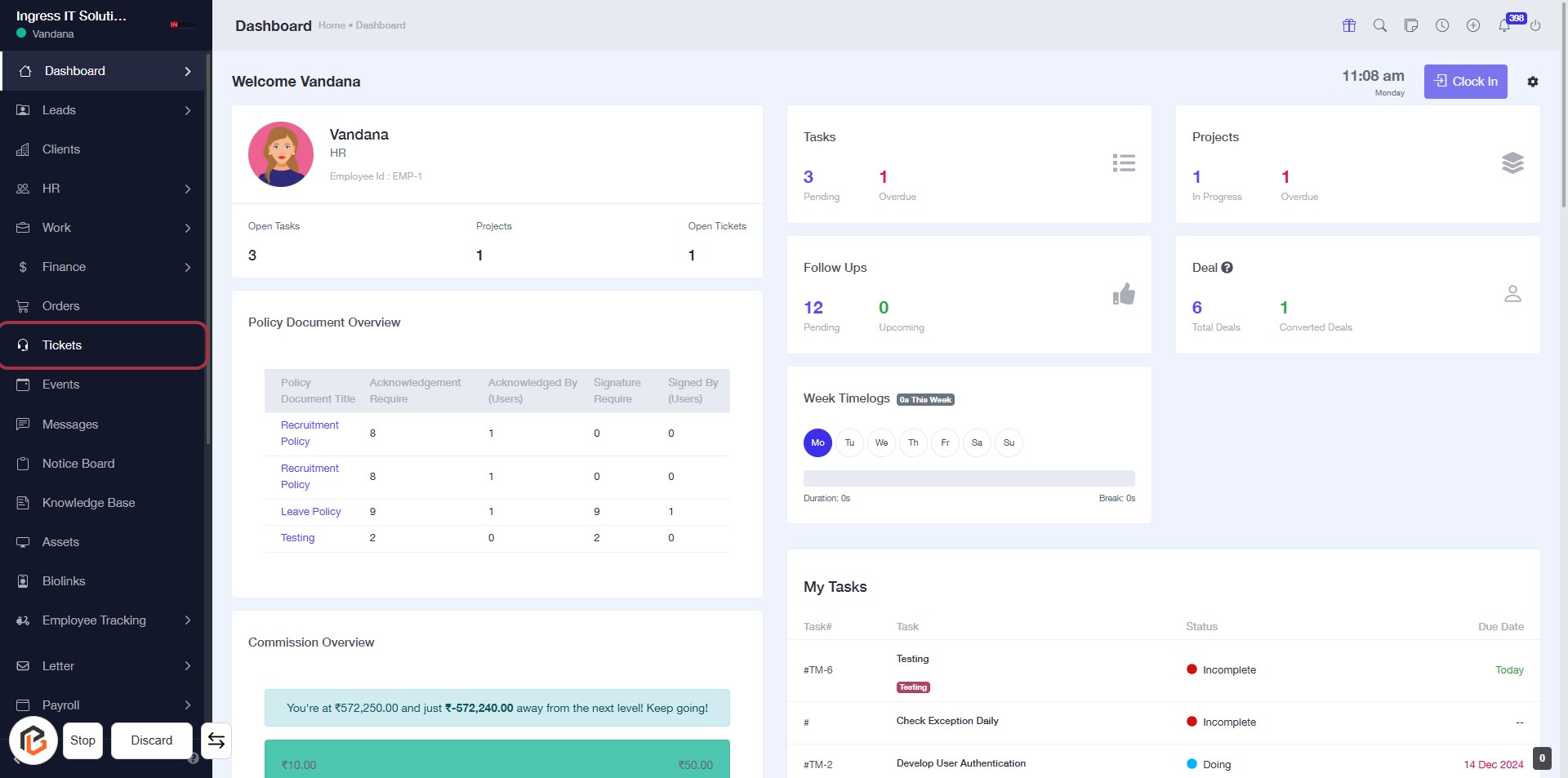The image size is (1568, 778).
Task: Select Su day in Week Timelogs
Action: pyautogui.click(x=1009, y=442)
